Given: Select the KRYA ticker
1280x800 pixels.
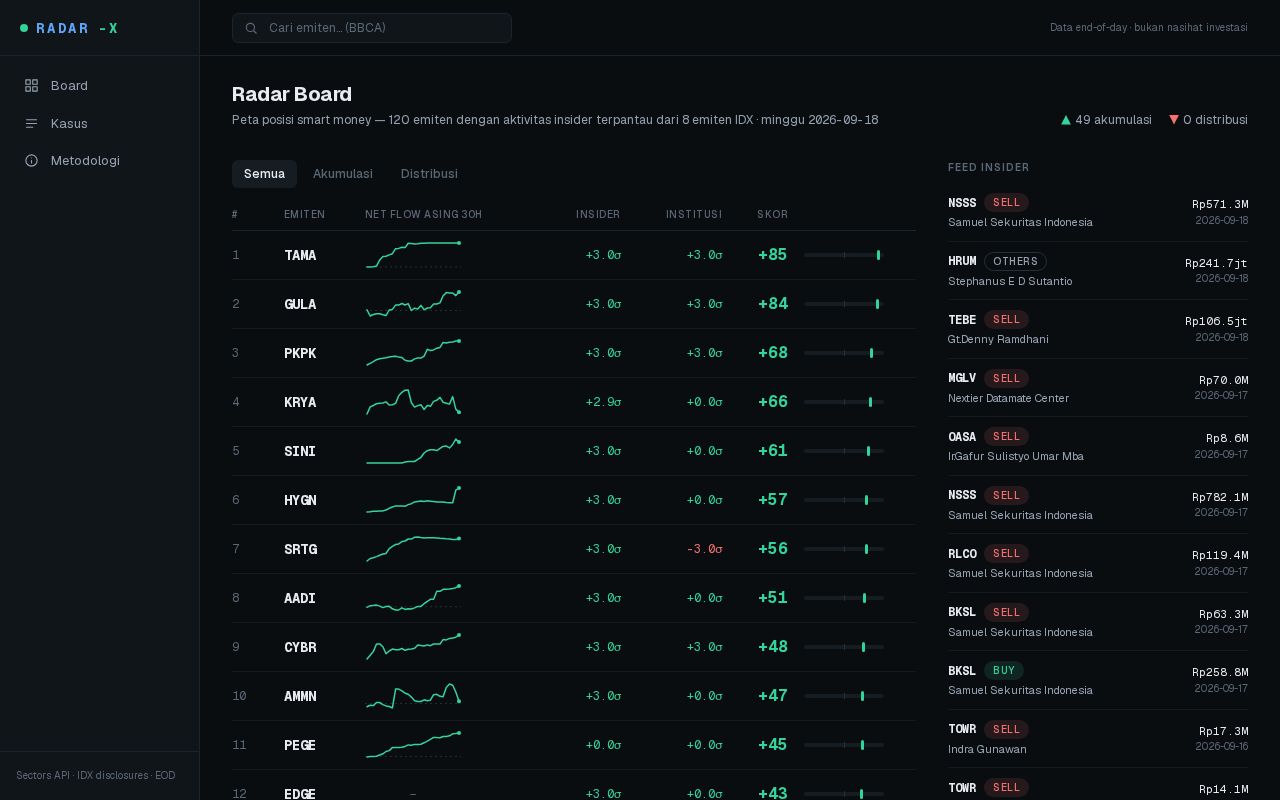Looking at the screenshot, I should (x=300, y=402).
